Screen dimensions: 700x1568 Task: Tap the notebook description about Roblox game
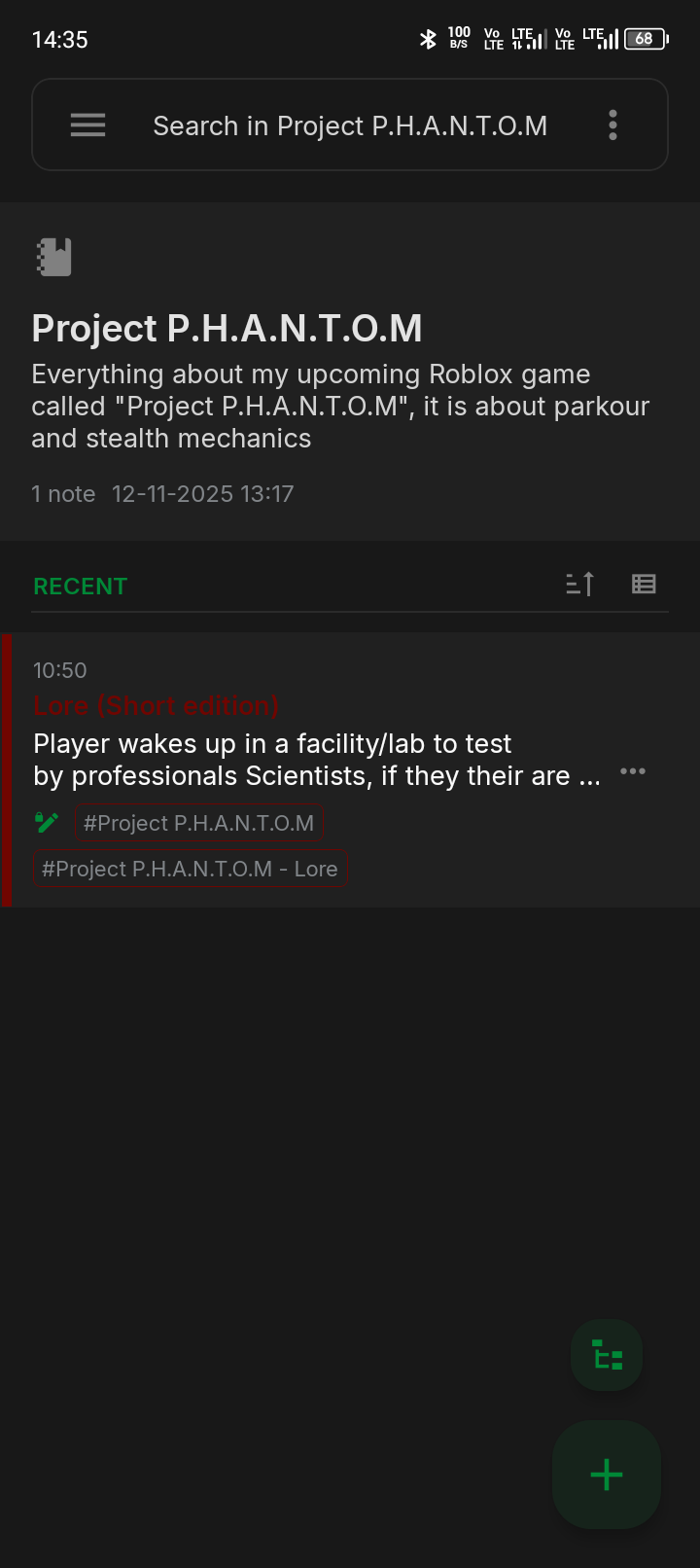pyautogui.click(x=340, y=407)
